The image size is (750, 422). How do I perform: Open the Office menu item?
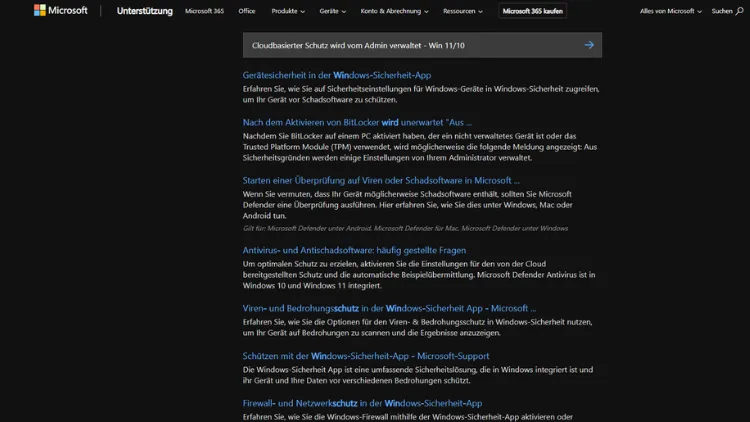[247, 11]
